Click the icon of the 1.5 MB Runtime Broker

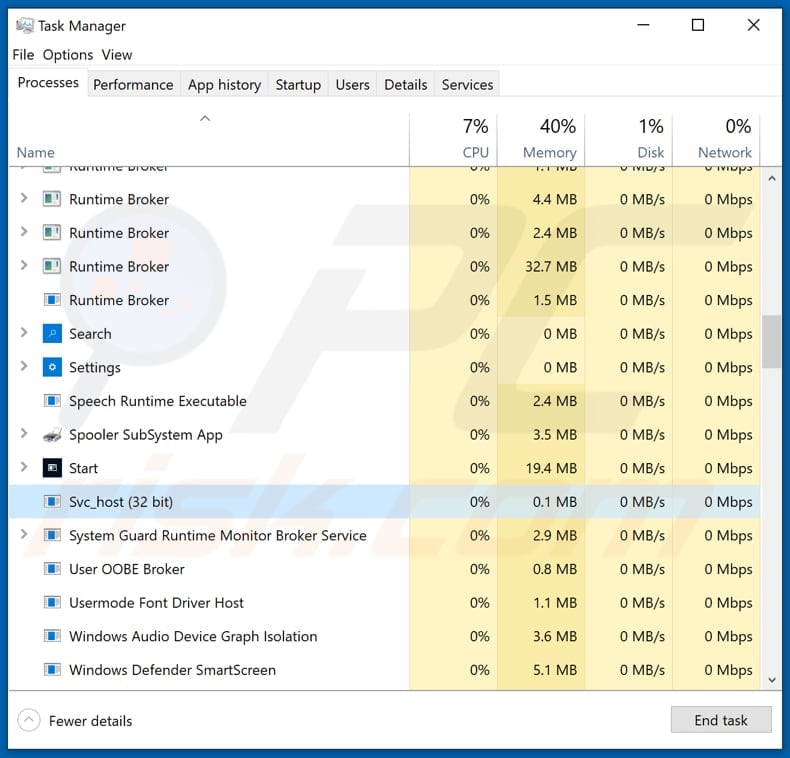point(52,300)
